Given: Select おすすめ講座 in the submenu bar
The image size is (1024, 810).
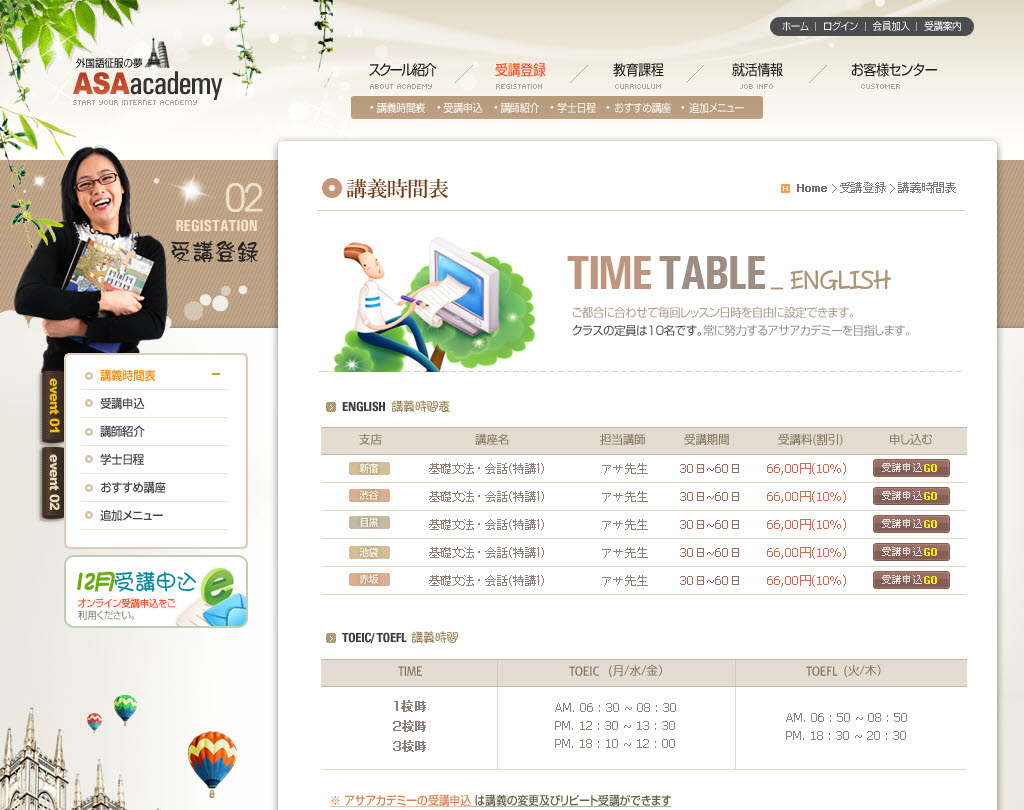Looking at the screenshot, I should 641,108.
